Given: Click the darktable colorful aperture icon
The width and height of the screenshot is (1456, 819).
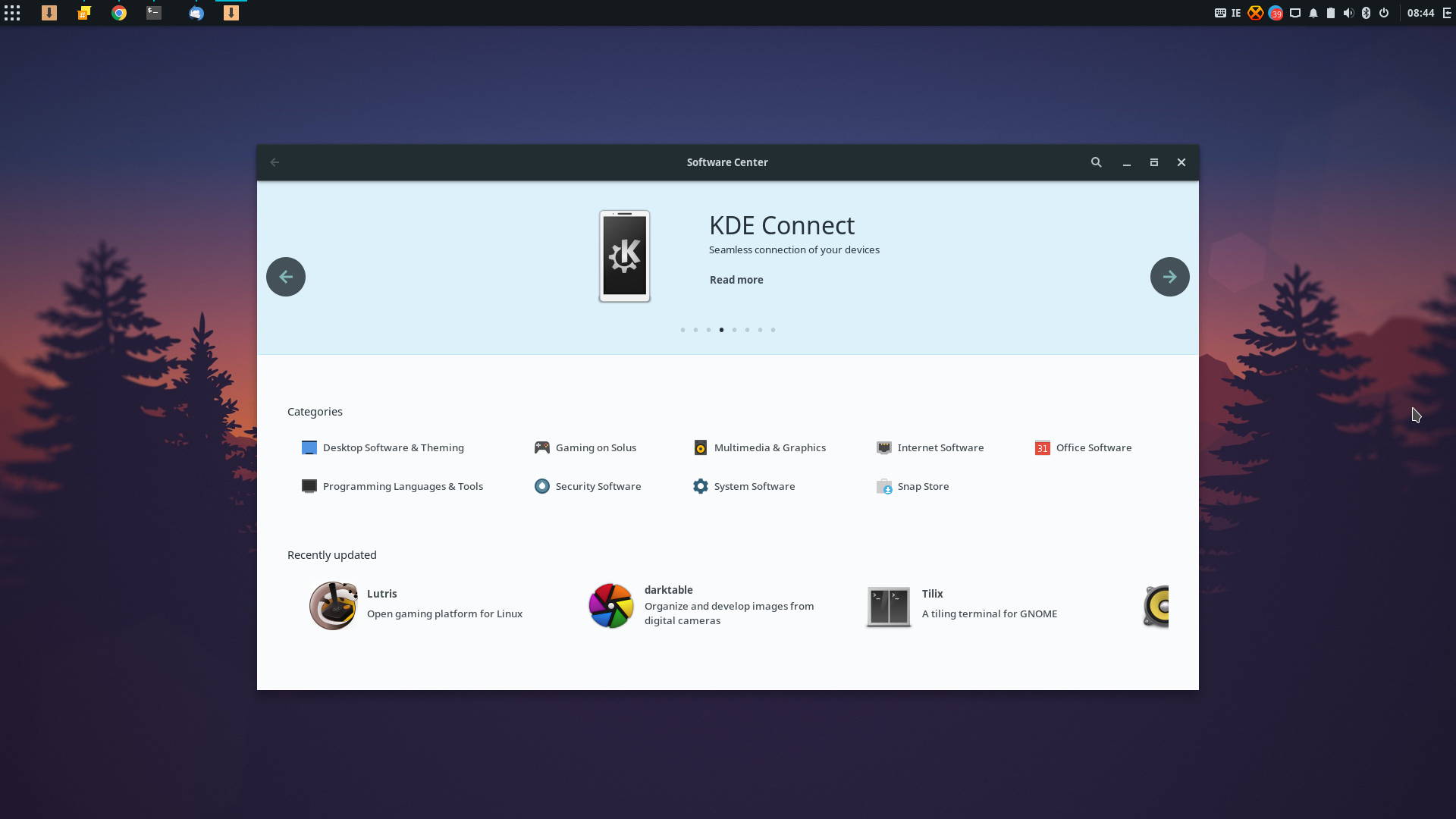Looking at the screenshot, I should (611, 605).
